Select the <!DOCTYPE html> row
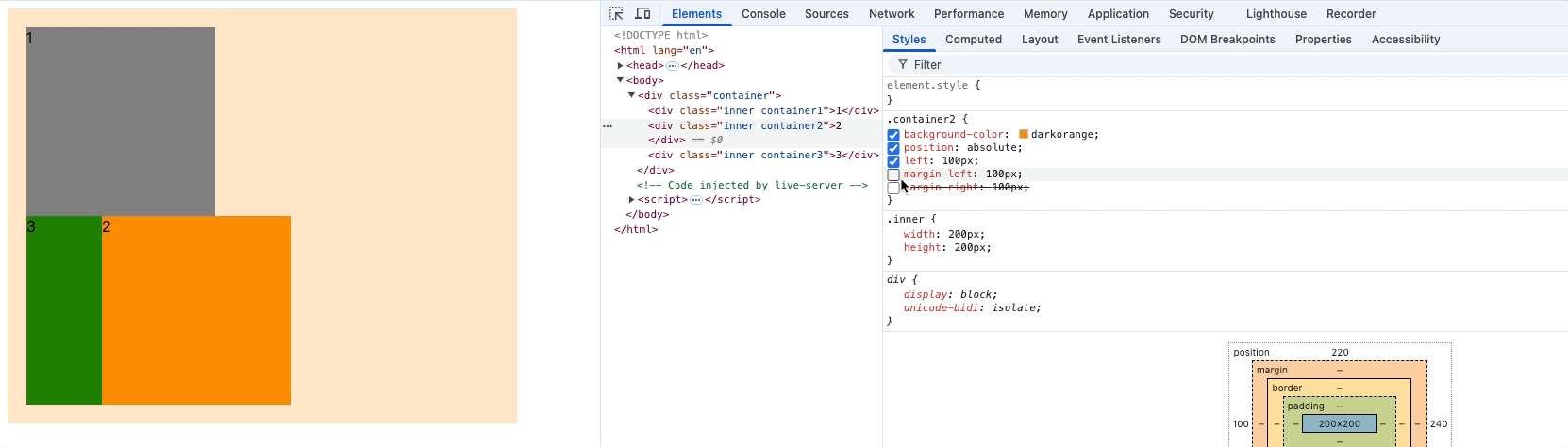Screen dimensions: 1568x447 (x=660, y=36)
